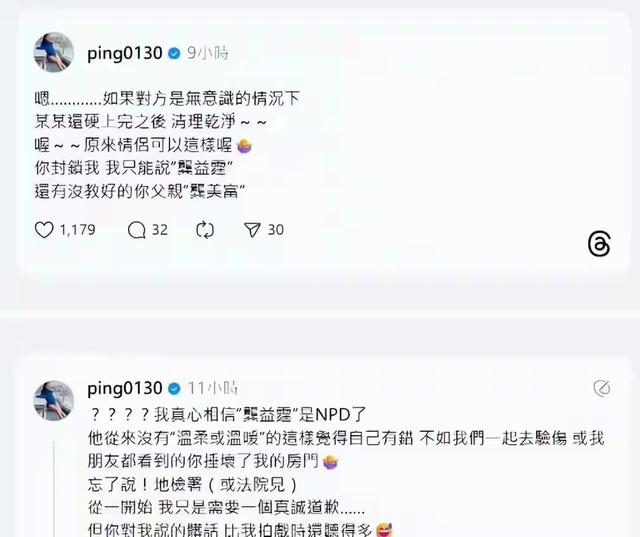The width and height of the screenshot is (640, 537).
Task: Open ping0130 profile from the second post
Action: point(124,388)
